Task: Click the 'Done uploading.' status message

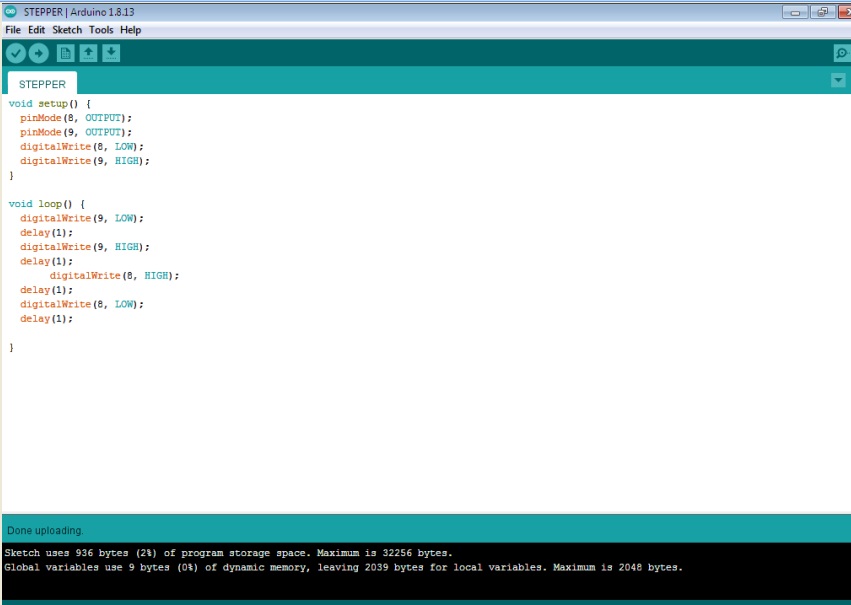Action: pyautogui.click(x=45, y=531)
